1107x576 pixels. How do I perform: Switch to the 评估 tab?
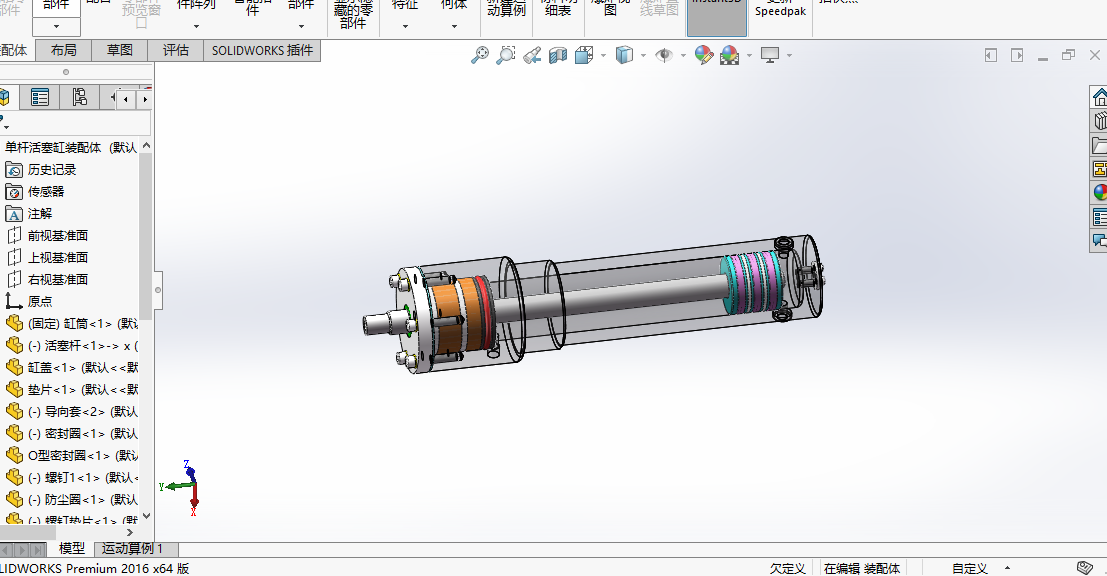click(176, 50)
